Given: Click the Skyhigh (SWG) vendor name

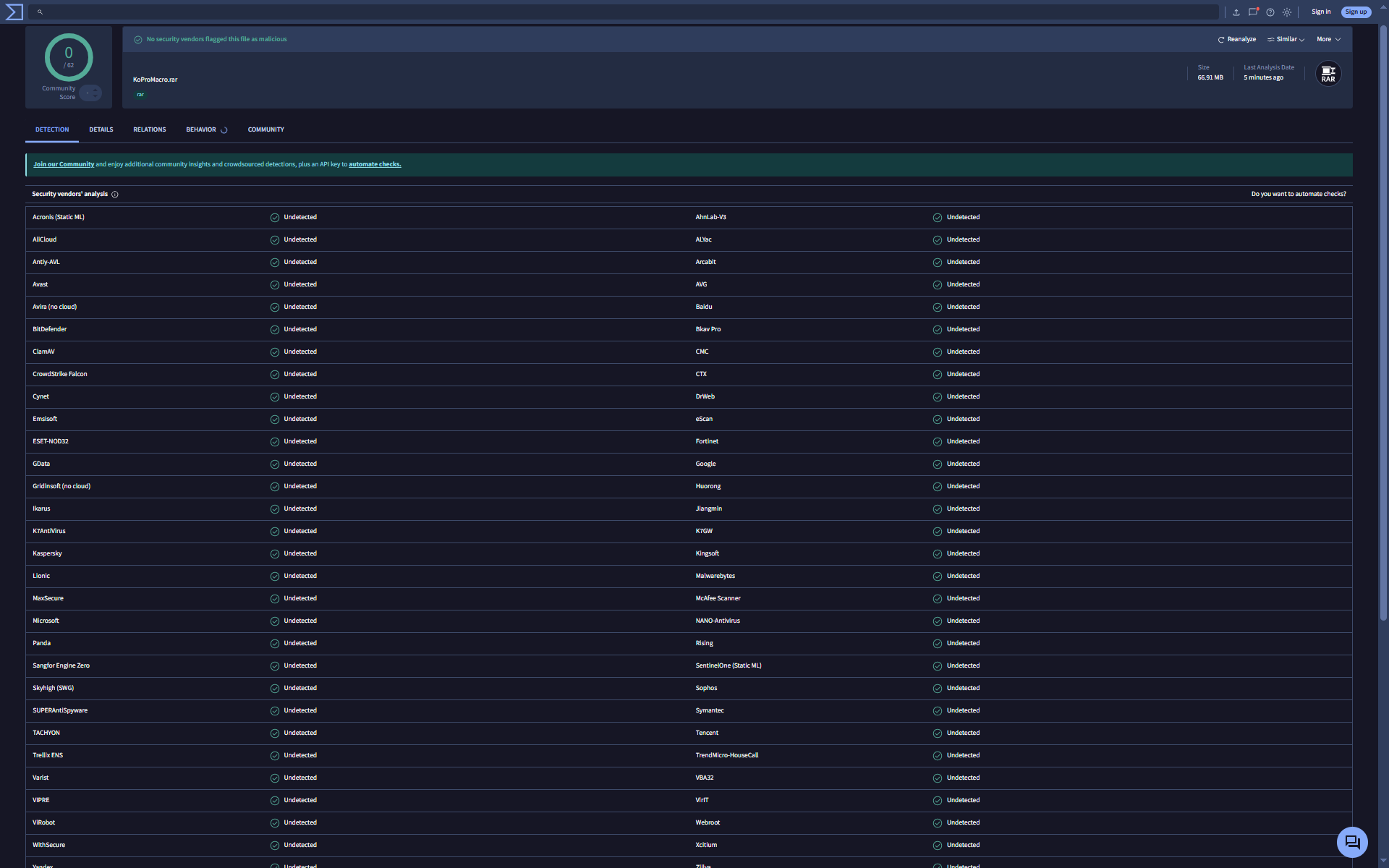Looking at the screenshot, I should (53, 689).
